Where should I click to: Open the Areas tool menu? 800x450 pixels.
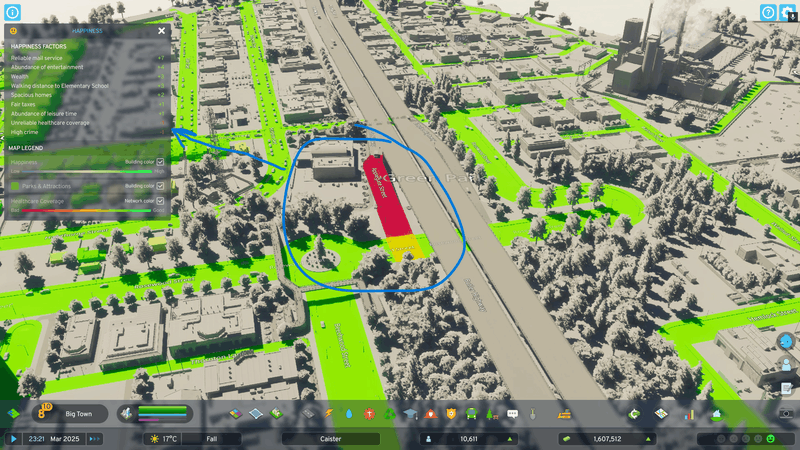(256, 414)
